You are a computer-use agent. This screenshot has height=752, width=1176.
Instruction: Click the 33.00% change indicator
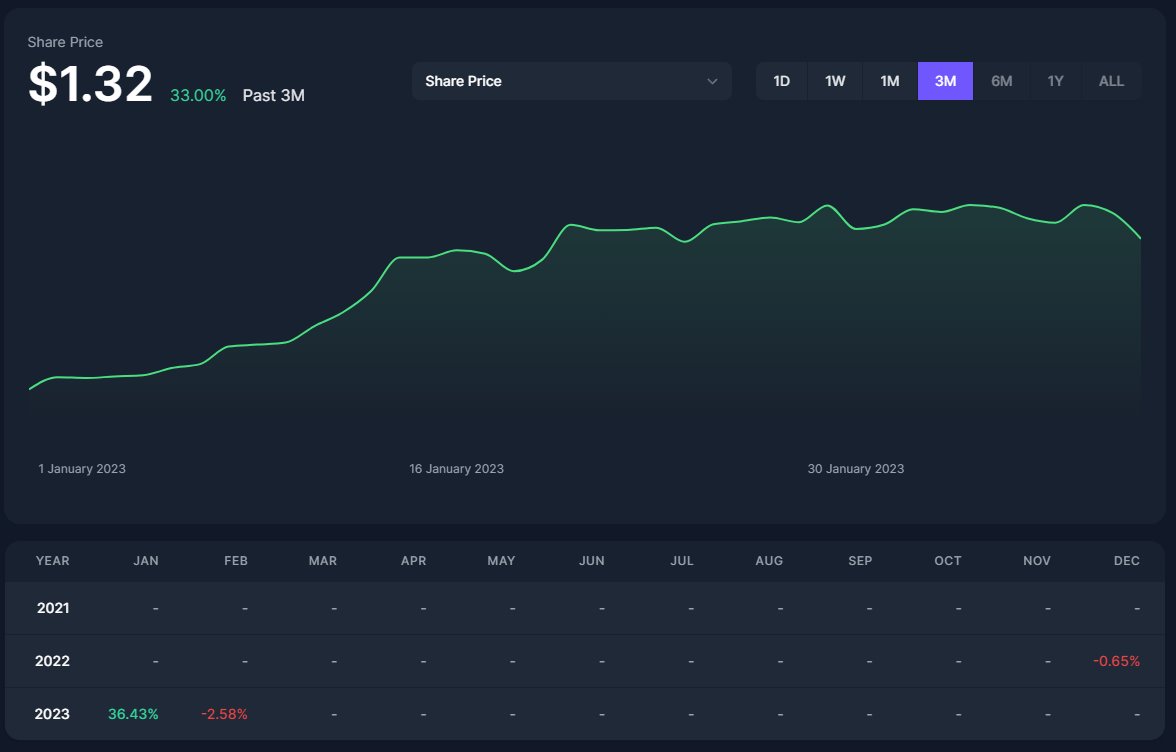pos(197,95)
